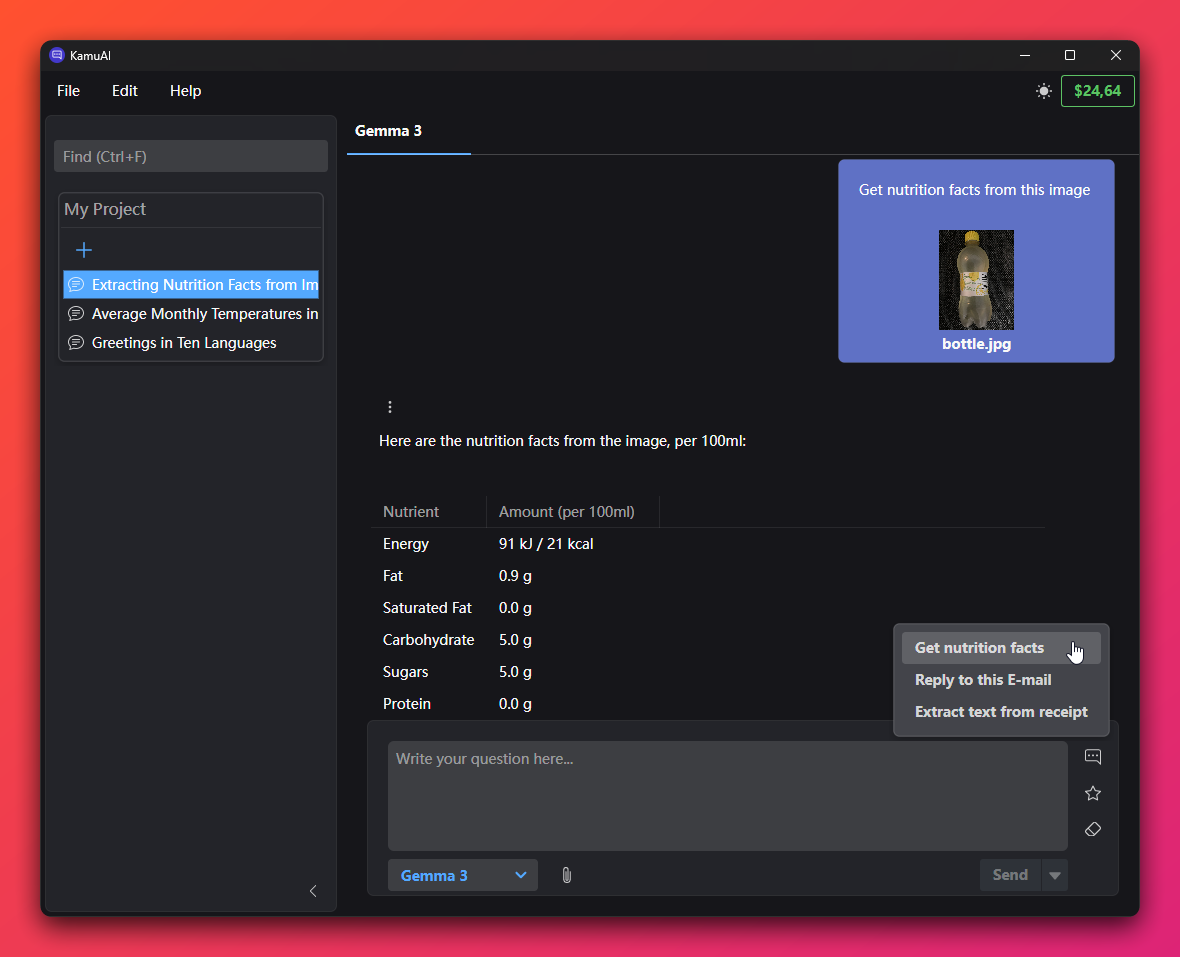The width and height of the screenshot is (1180, 957).
Task: Click chat bubble icon beside Average Monthly Temperatures
Action: [76, 314]
